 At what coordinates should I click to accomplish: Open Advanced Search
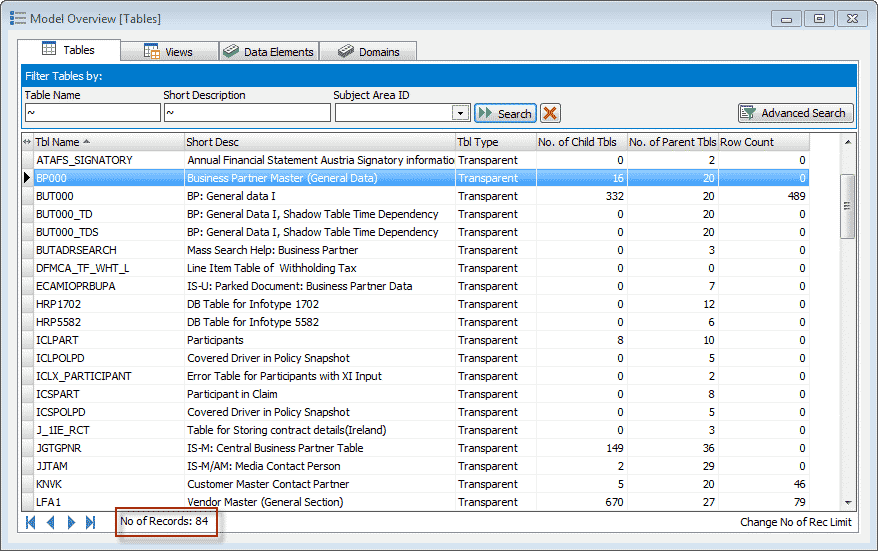(x=796, y=113)
